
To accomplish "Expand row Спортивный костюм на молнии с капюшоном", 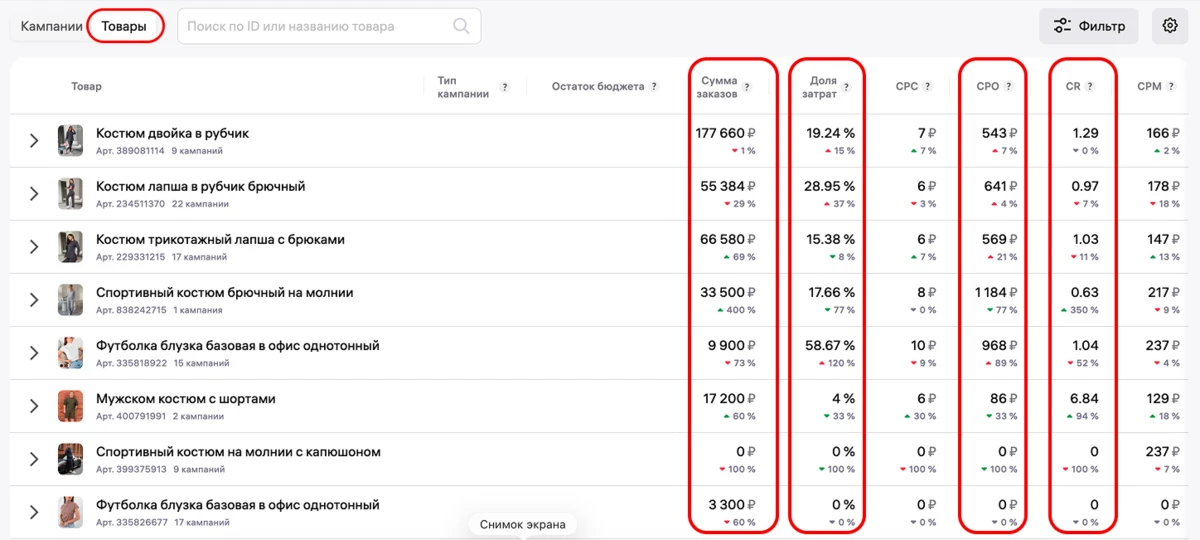I will (34, 459).
